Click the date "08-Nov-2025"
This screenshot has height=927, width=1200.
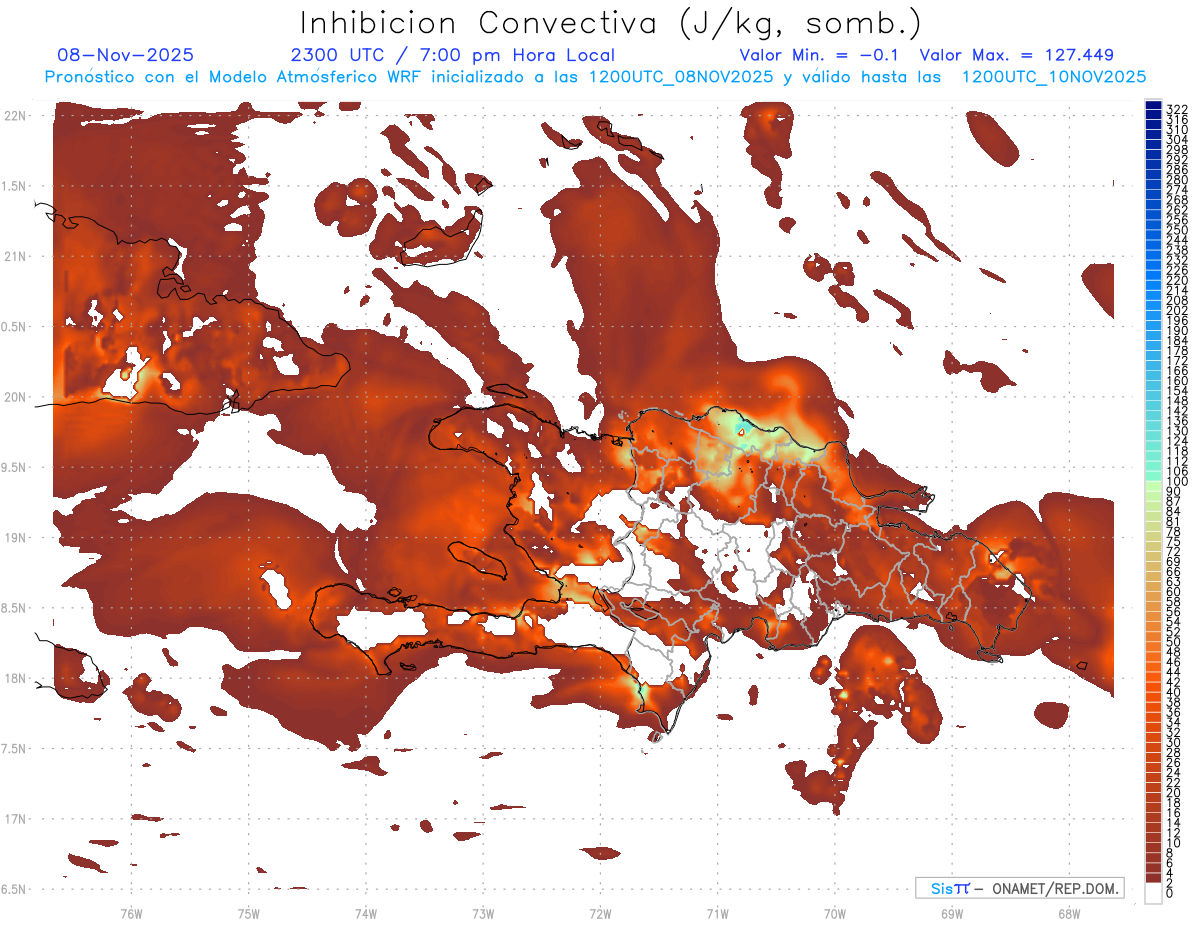pyautogui.click(x=126, y=55)
